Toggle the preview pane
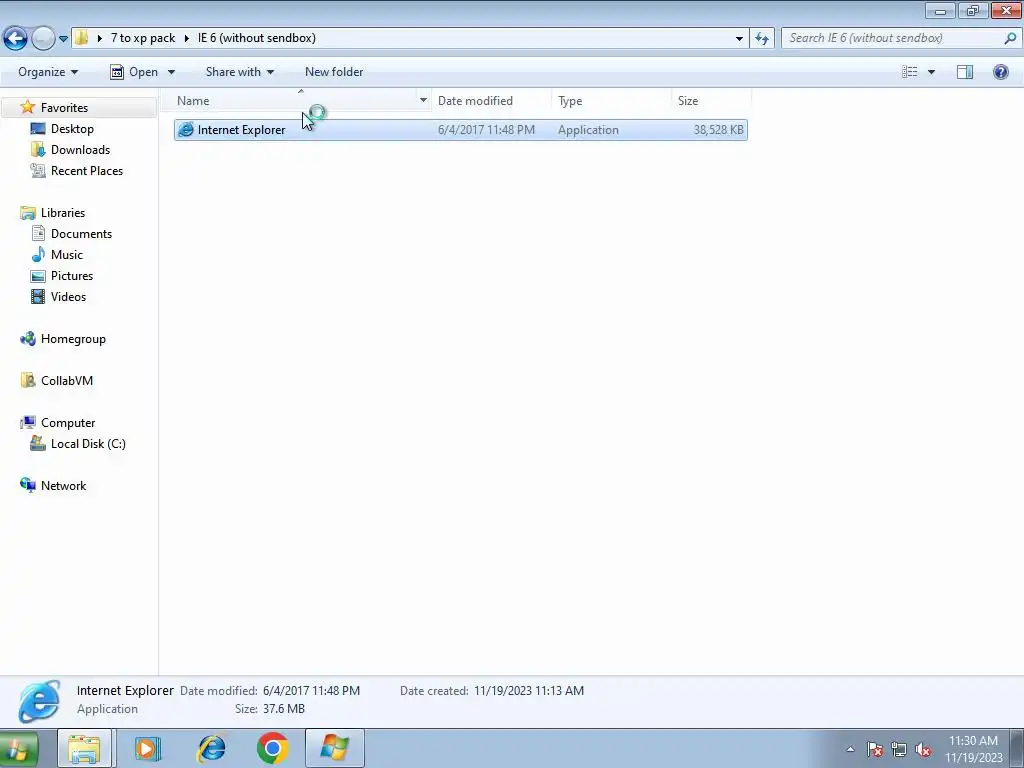1024x768 pixels. tap(965, 72)
